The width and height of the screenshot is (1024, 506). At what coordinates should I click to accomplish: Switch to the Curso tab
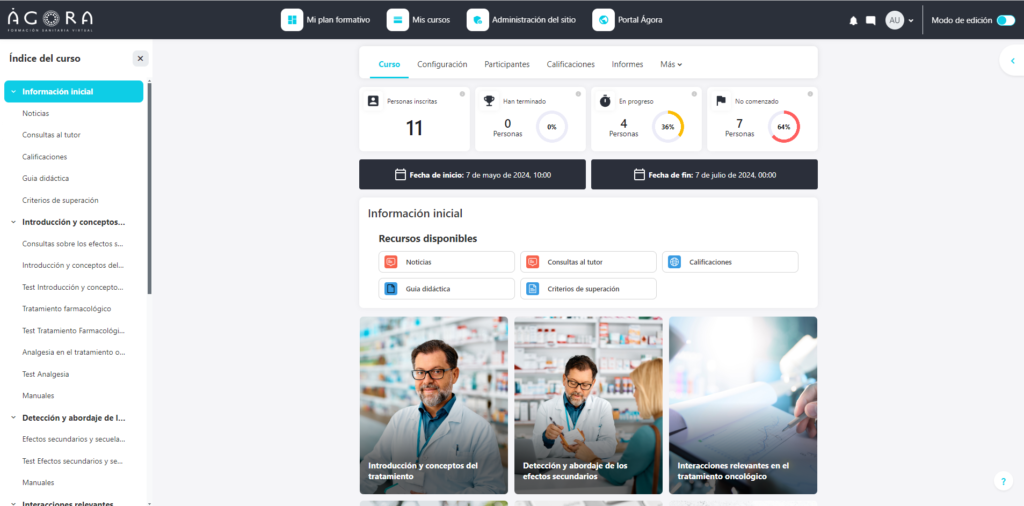389,64
